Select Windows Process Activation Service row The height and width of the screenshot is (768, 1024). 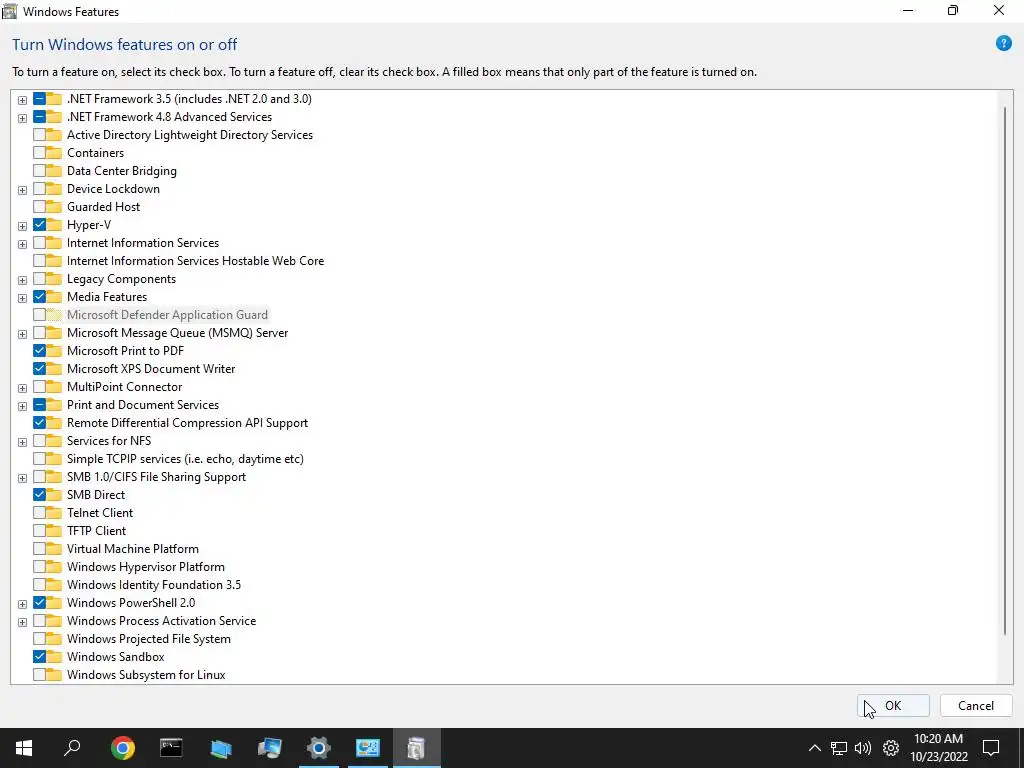tap(161, 621)
